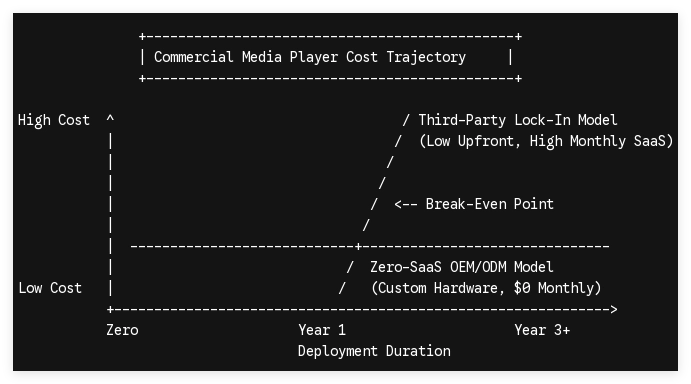691x384 pixels.
Task: Click the Zero-SaaS OEM/ODM Model label
Action: coord(461,267)
